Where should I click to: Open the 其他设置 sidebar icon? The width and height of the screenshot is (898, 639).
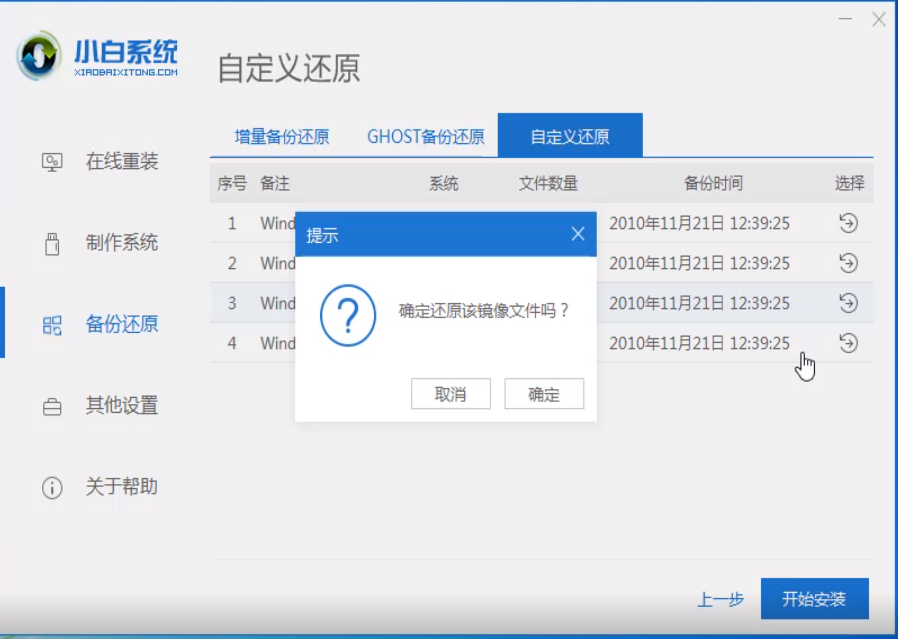click(x=53, y=406)
